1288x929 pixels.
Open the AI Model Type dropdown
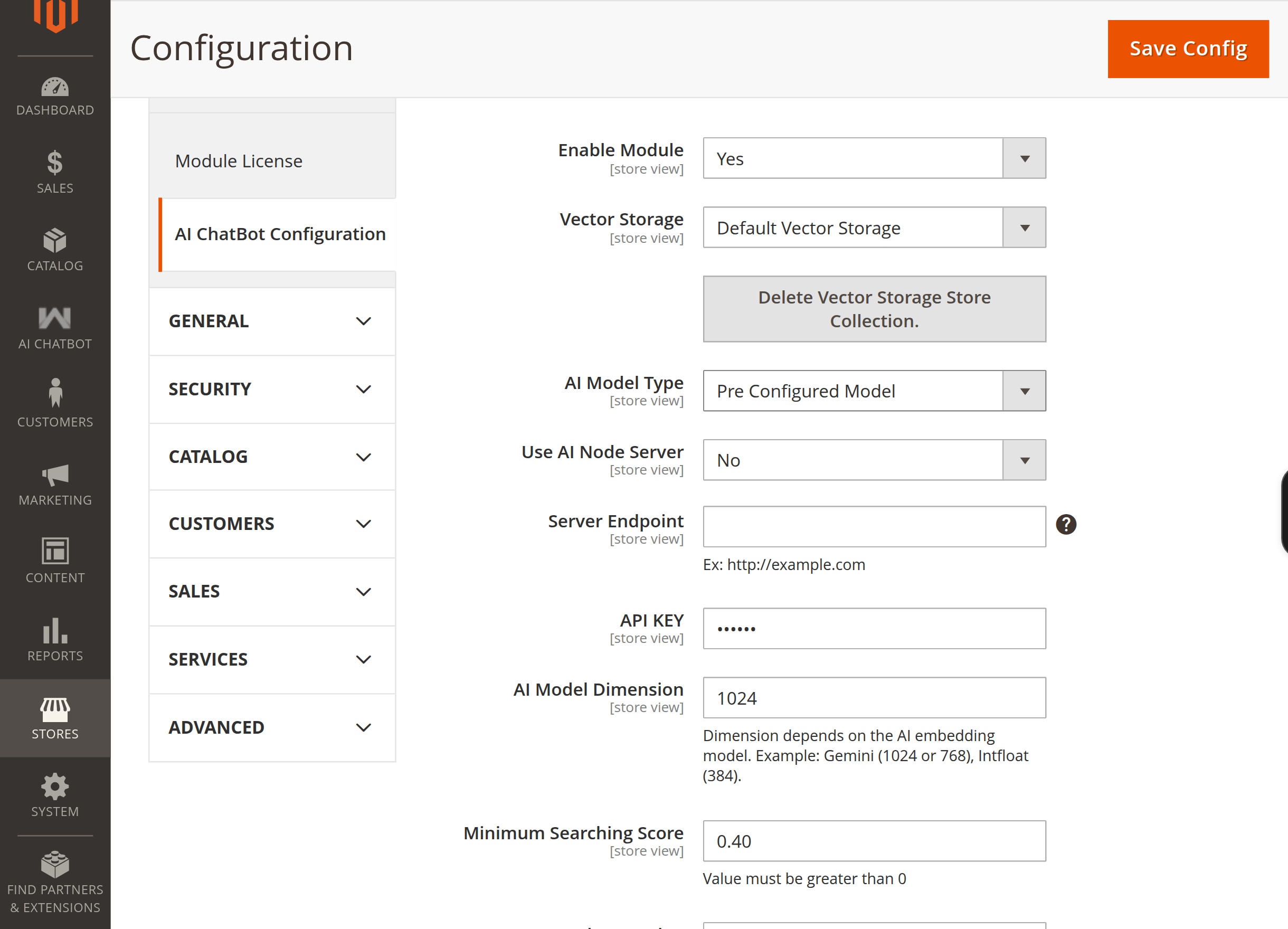(x=874, y=391)
